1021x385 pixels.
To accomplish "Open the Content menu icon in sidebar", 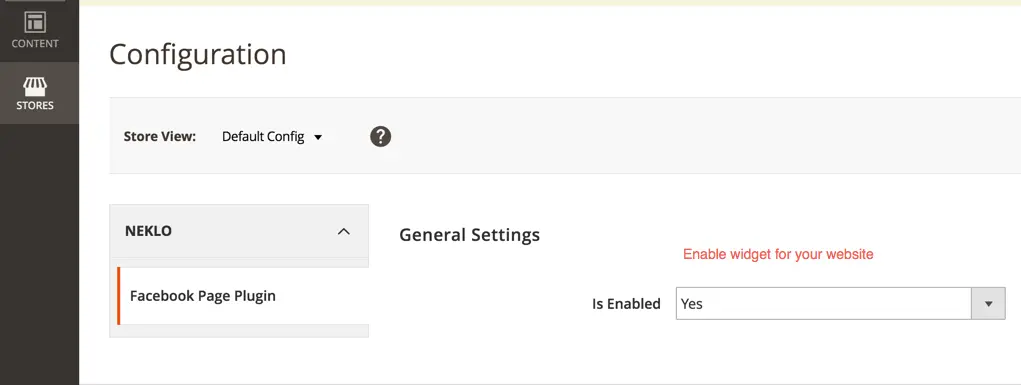I will click(x=35, y=22).
